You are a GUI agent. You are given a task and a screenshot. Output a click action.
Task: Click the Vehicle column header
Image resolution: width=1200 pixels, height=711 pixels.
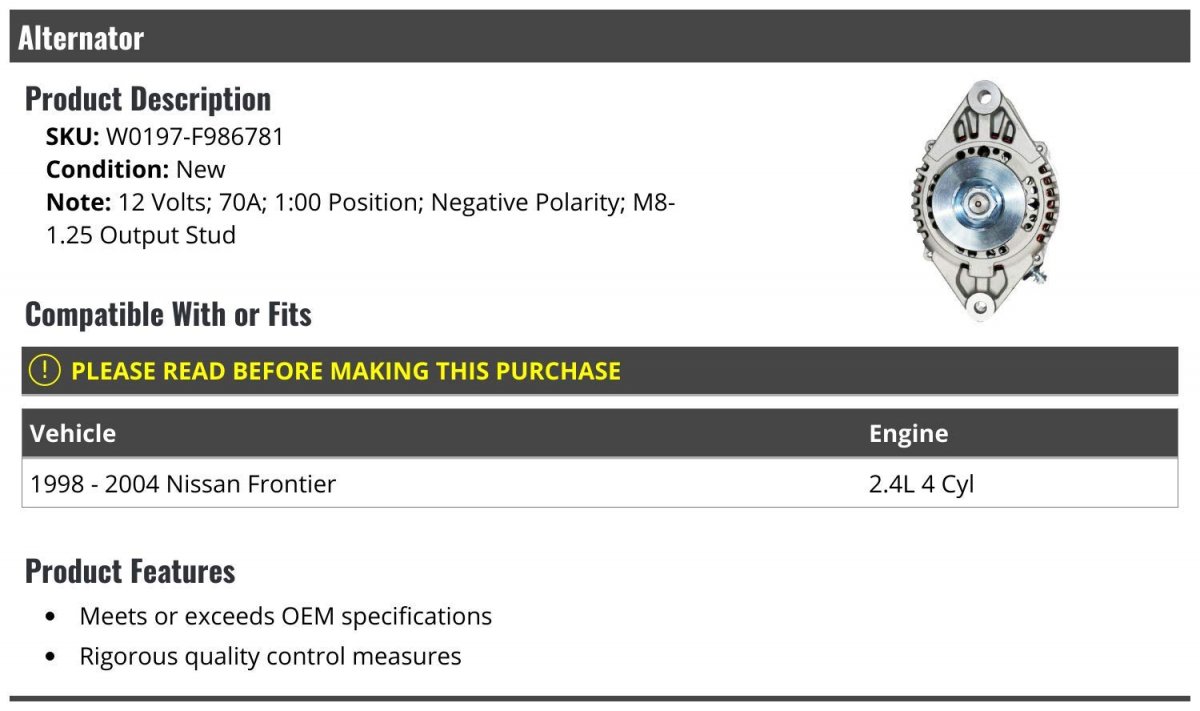(x=73, y=433)
